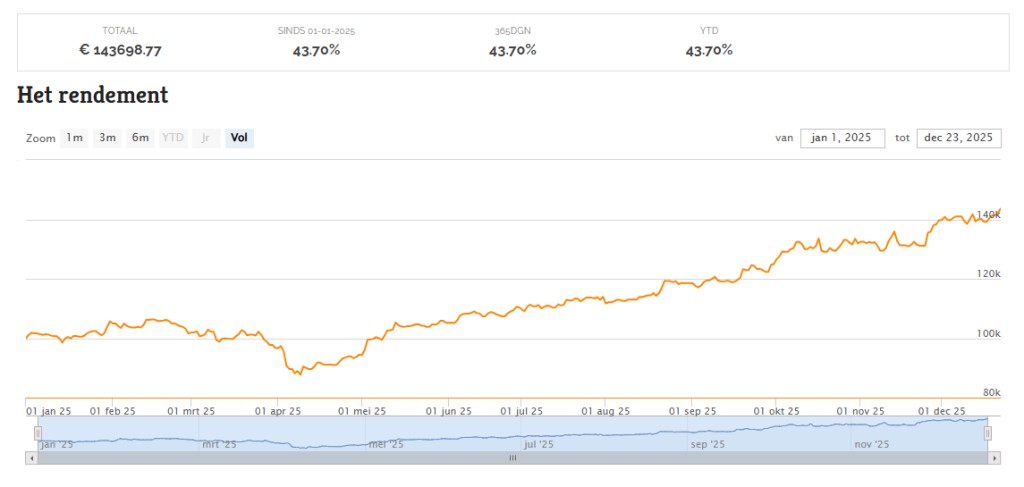The height and width of the screenshot is (487, 1024).
Task: Select the Jr zoom option
Action: [205, 138]
